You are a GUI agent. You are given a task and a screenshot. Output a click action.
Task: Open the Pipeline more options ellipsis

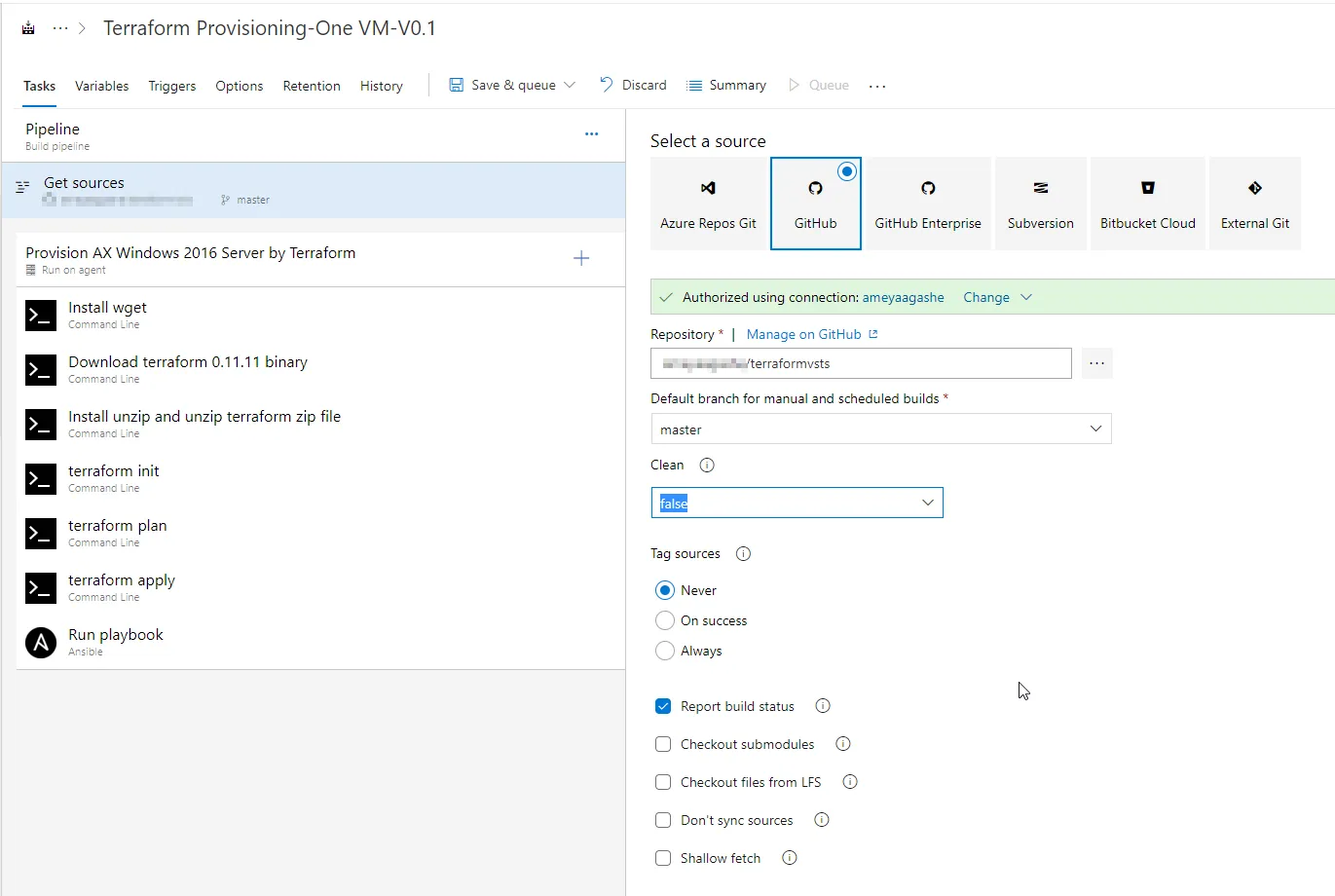pos(591,133)
